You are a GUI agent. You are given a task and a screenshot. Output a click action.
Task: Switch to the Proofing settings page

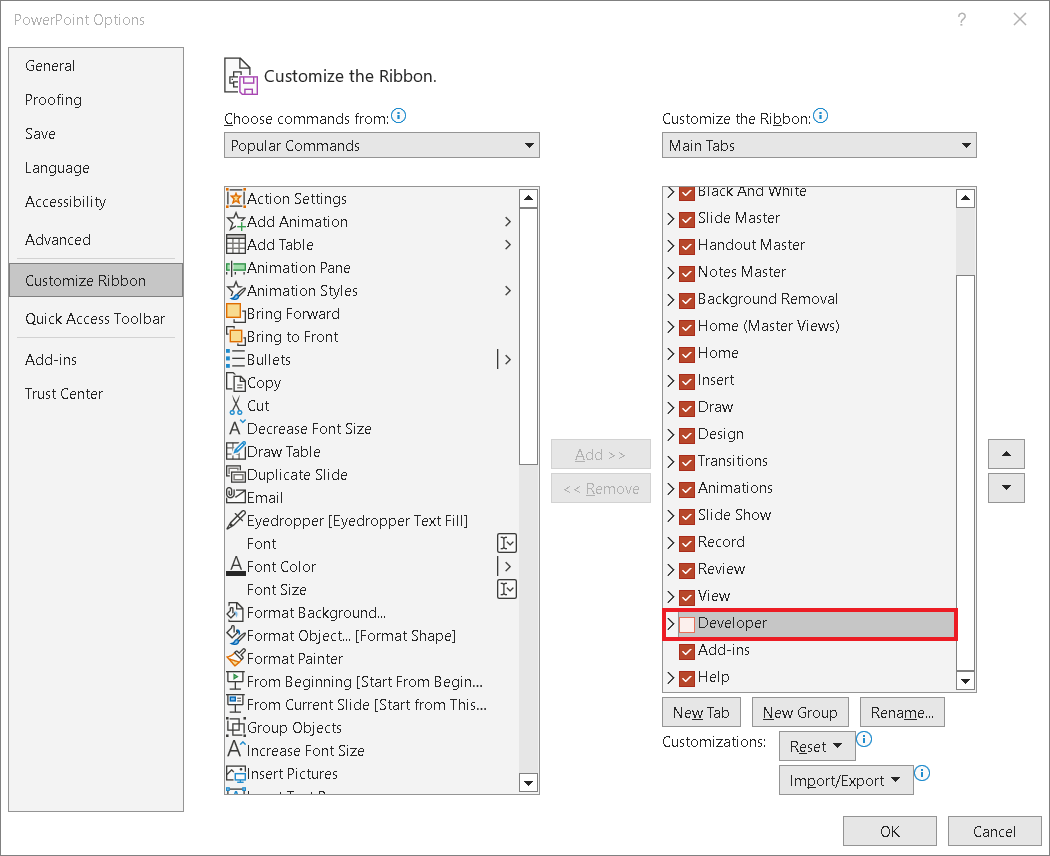53,100
